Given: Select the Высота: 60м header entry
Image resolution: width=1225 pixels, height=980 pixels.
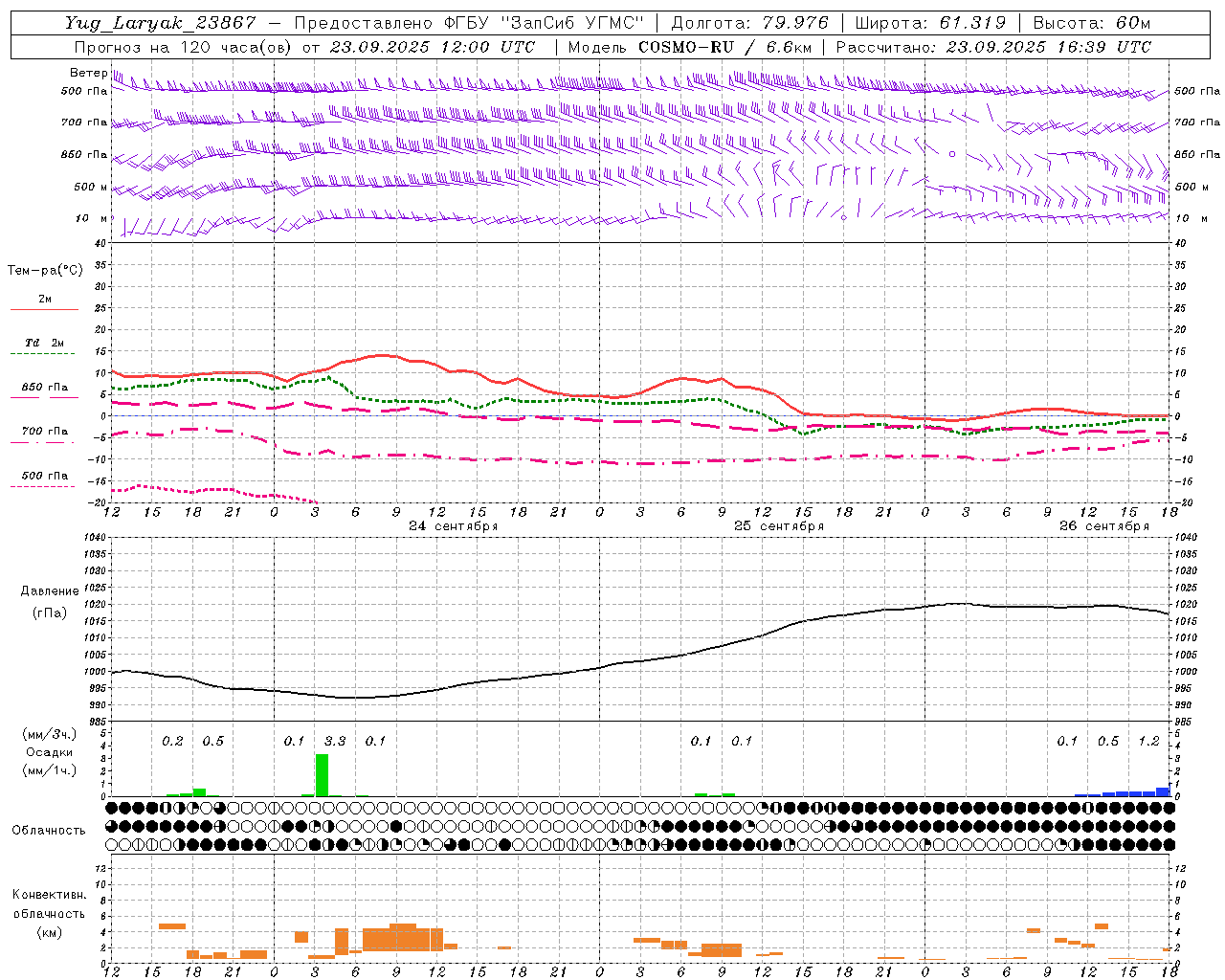Looking at the screenshot, I should pyautogui.click(x=1092, y=23).
